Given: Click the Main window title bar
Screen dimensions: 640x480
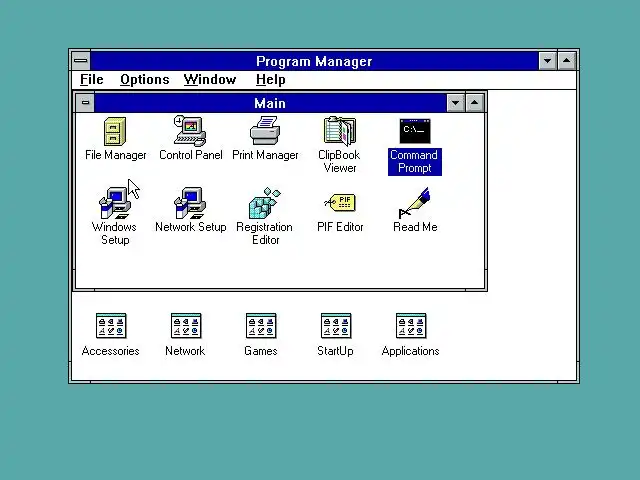Looking at the screenshot, I should [x=270, y=103].
